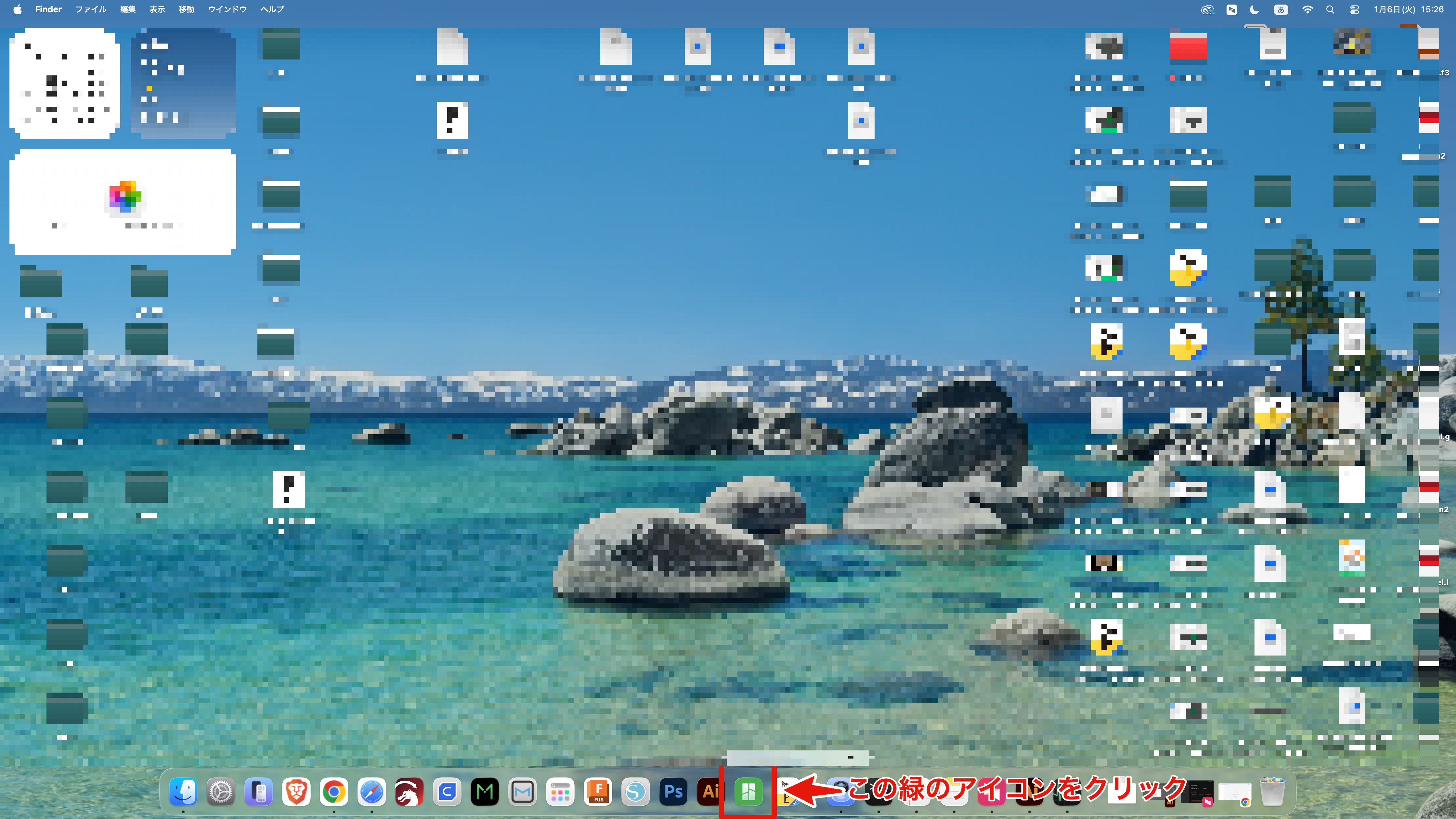Expand the Wi-Fi status menu

[1307, 10]
